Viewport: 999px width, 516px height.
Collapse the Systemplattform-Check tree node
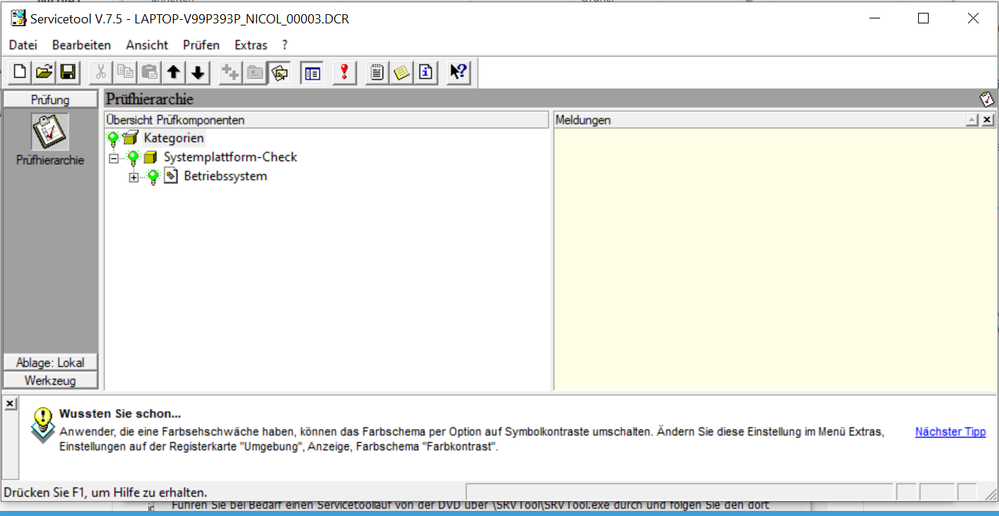[114, 158]
